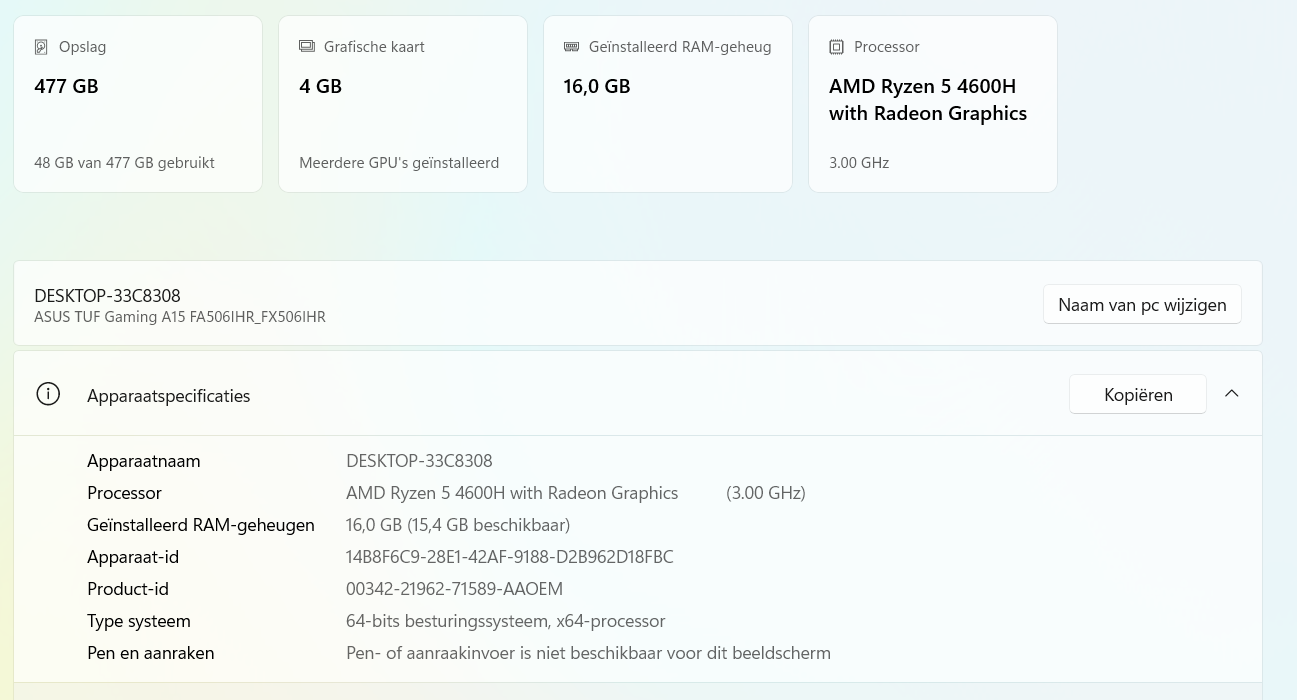Click the Processor chip icon
Image resolution: width=1297 pixels, height=700 pixels.
pyautogui.click(x=836, y=47)
